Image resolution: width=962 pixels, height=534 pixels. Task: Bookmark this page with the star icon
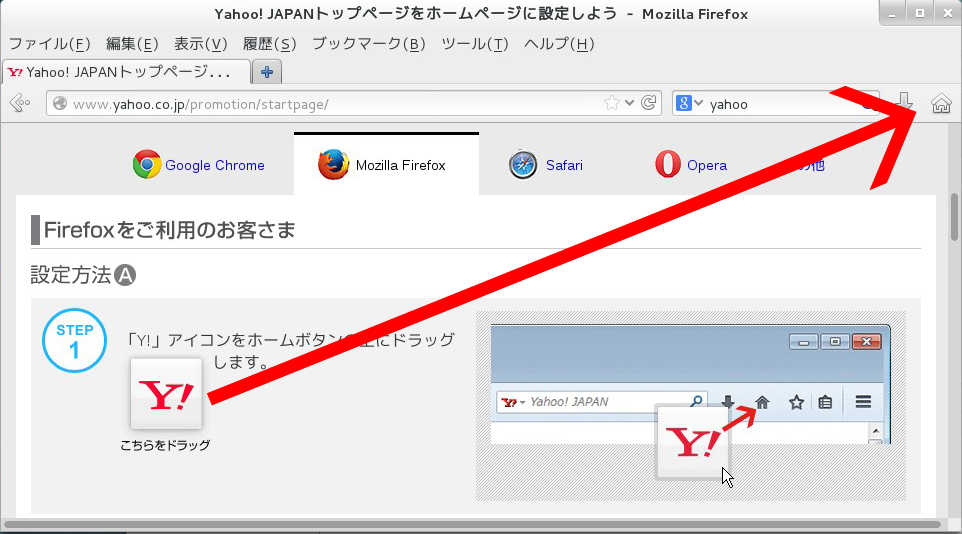pos(611,103)
